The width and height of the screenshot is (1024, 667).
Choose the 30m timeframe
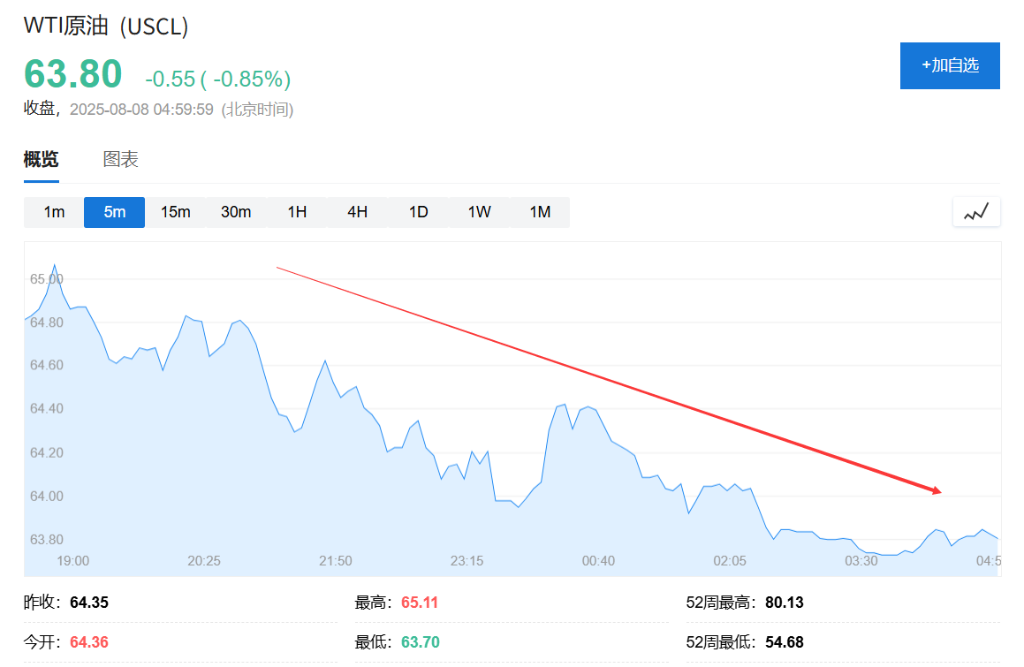click(x=236, y=212)
